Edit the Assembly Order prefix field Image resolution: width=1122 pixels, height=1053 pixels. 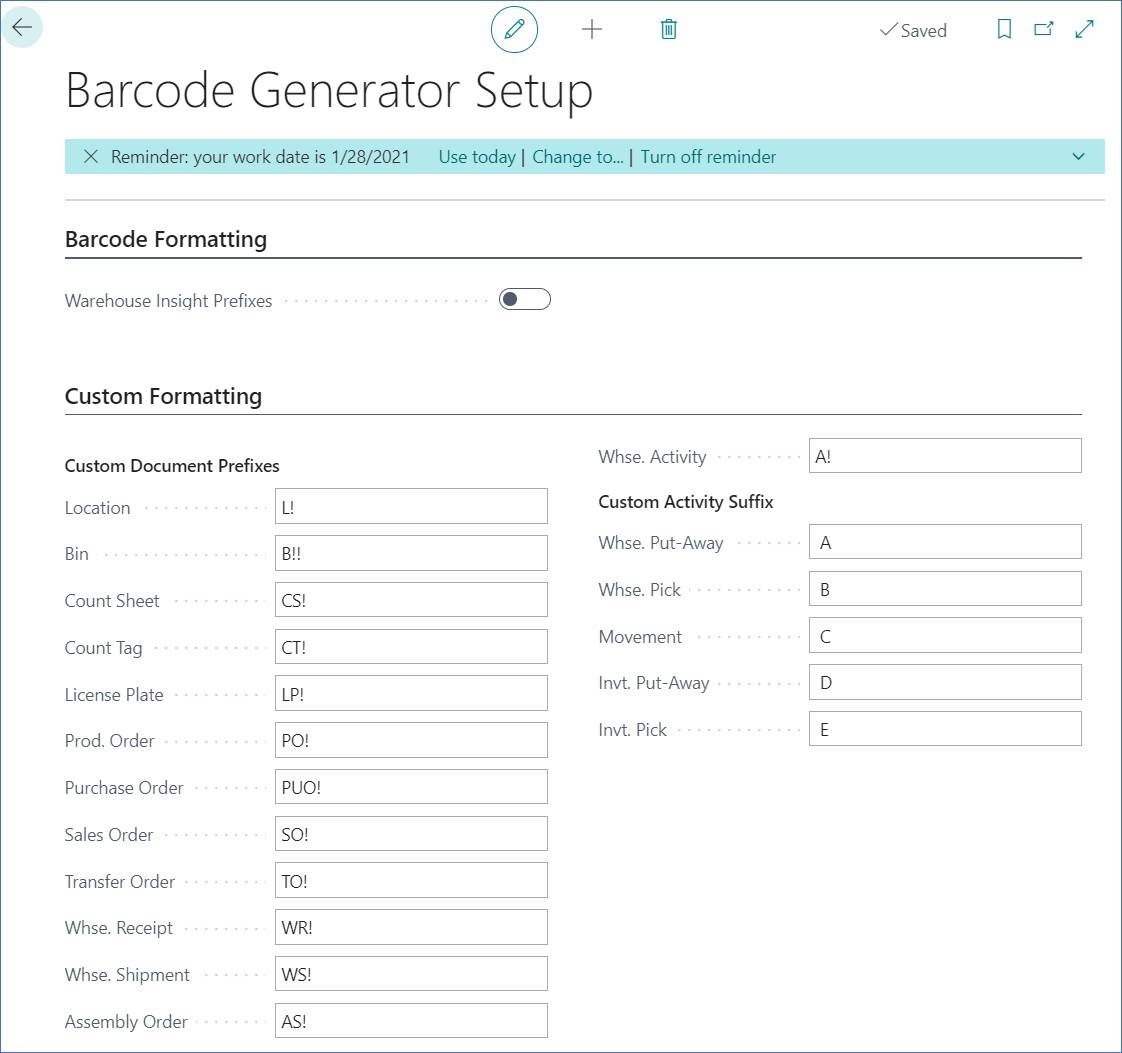411,1021
